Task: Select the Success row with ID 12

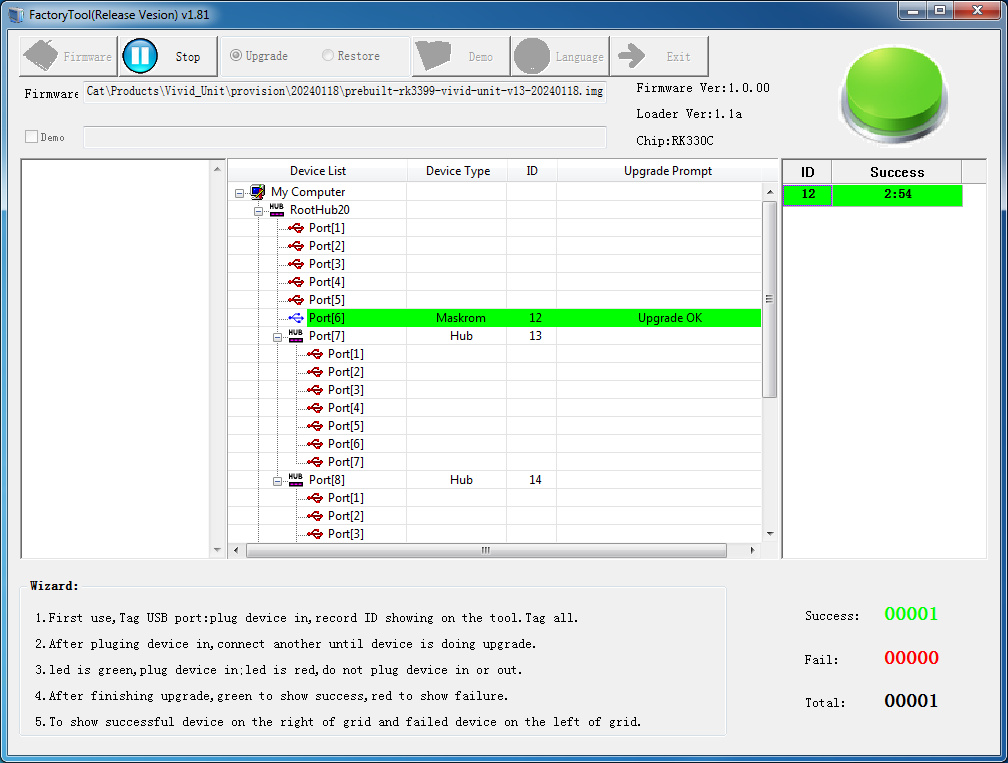Action: click(x=871, y=194)
